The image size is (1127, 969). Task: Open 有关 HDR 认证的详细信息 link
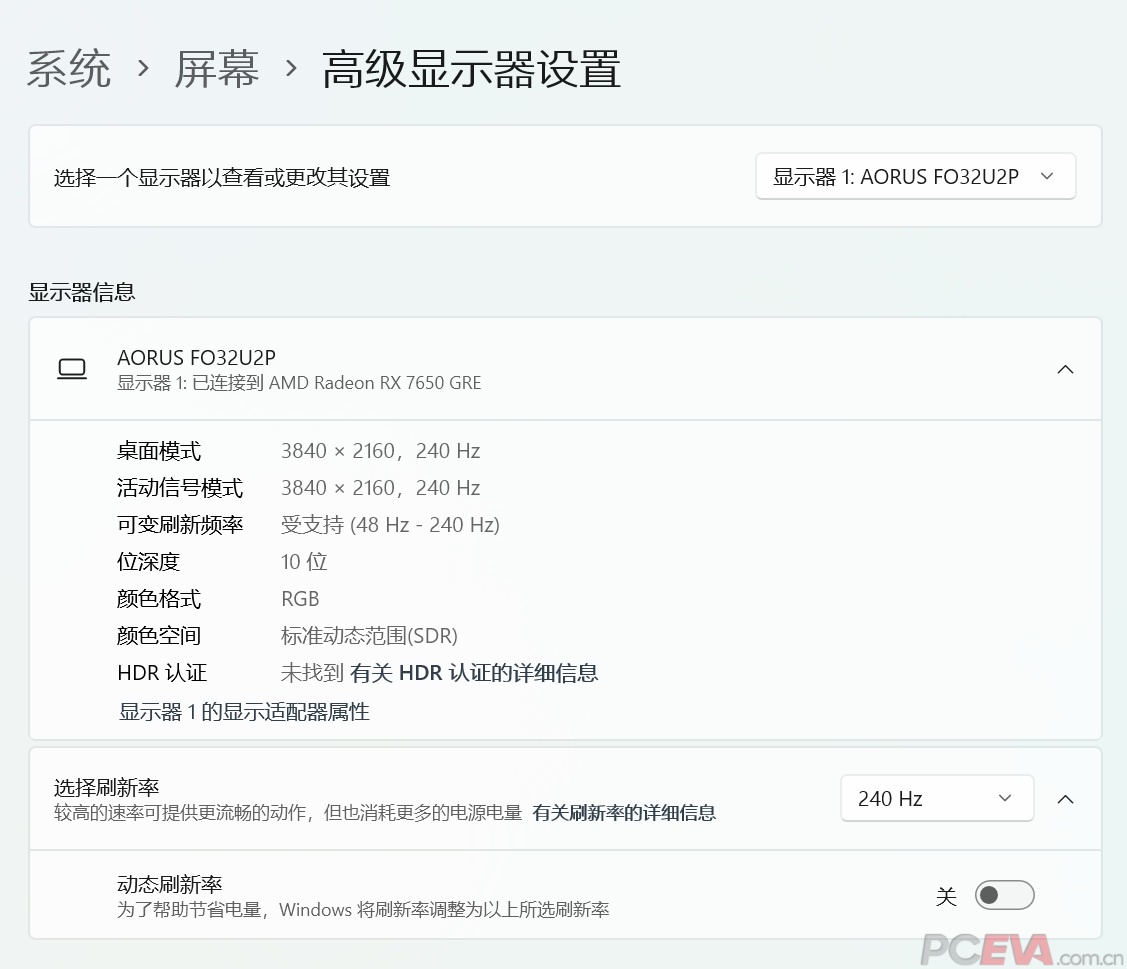pos(474,673)
